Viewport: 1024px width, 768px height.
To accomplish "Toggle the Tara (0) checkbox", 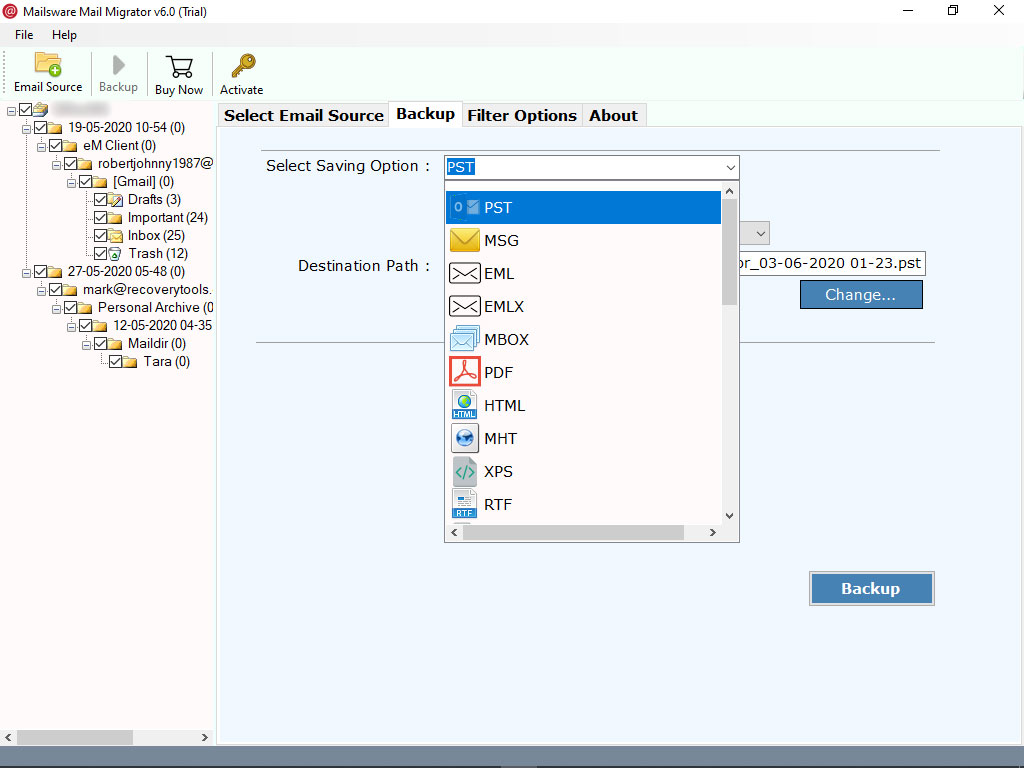I will click(116, 361).
